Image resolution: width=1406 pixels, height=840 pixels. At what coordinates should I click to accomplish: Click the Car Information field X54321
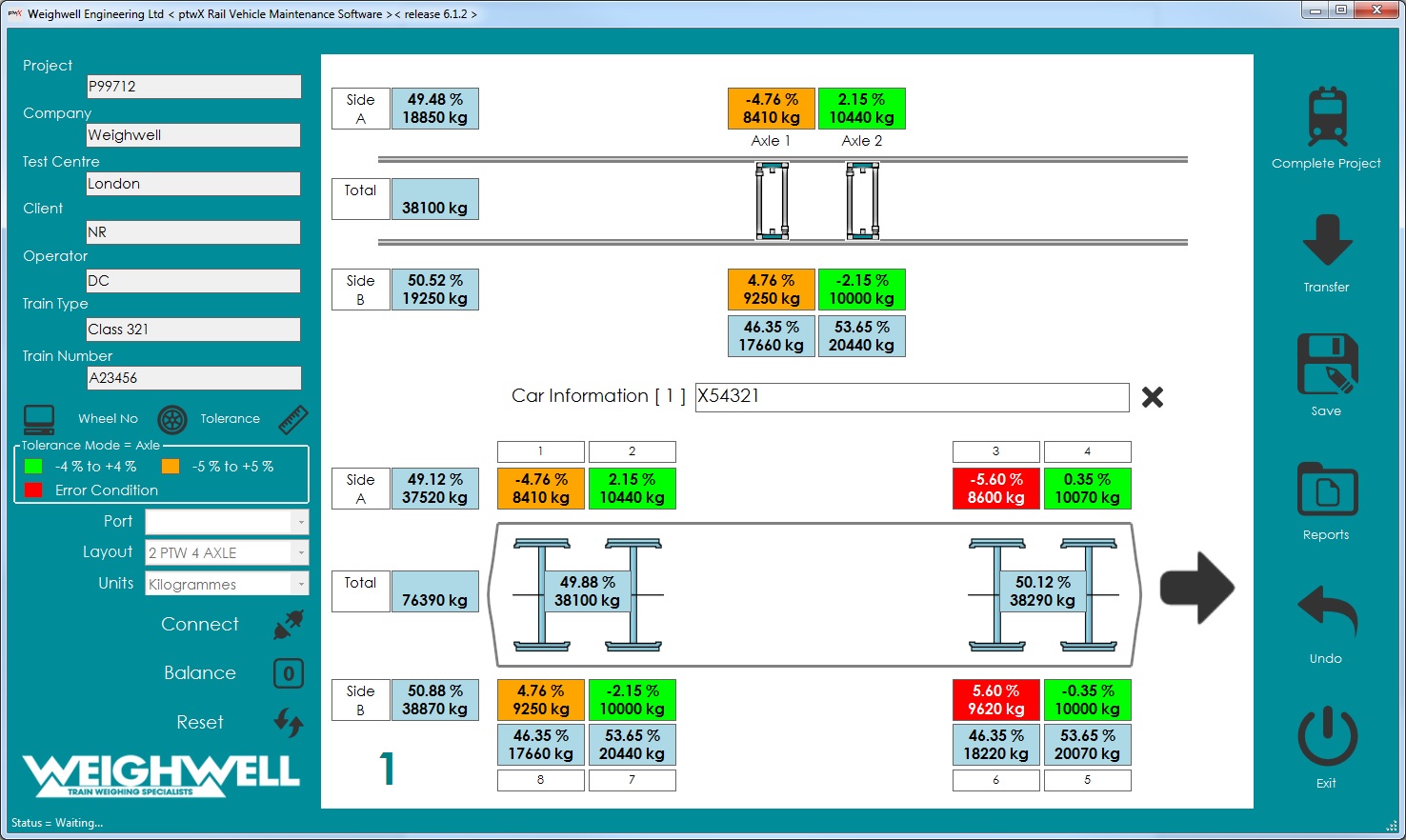click(913, 397)
